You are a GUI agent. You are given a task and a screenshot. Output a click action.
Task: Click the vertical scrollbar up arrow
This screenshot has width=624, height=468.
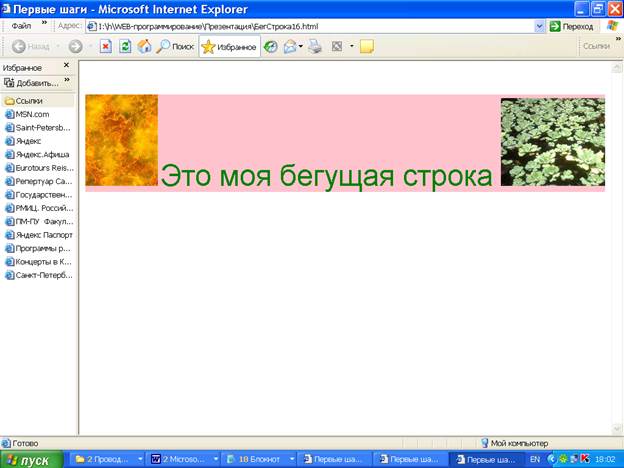tap(617, 68)
